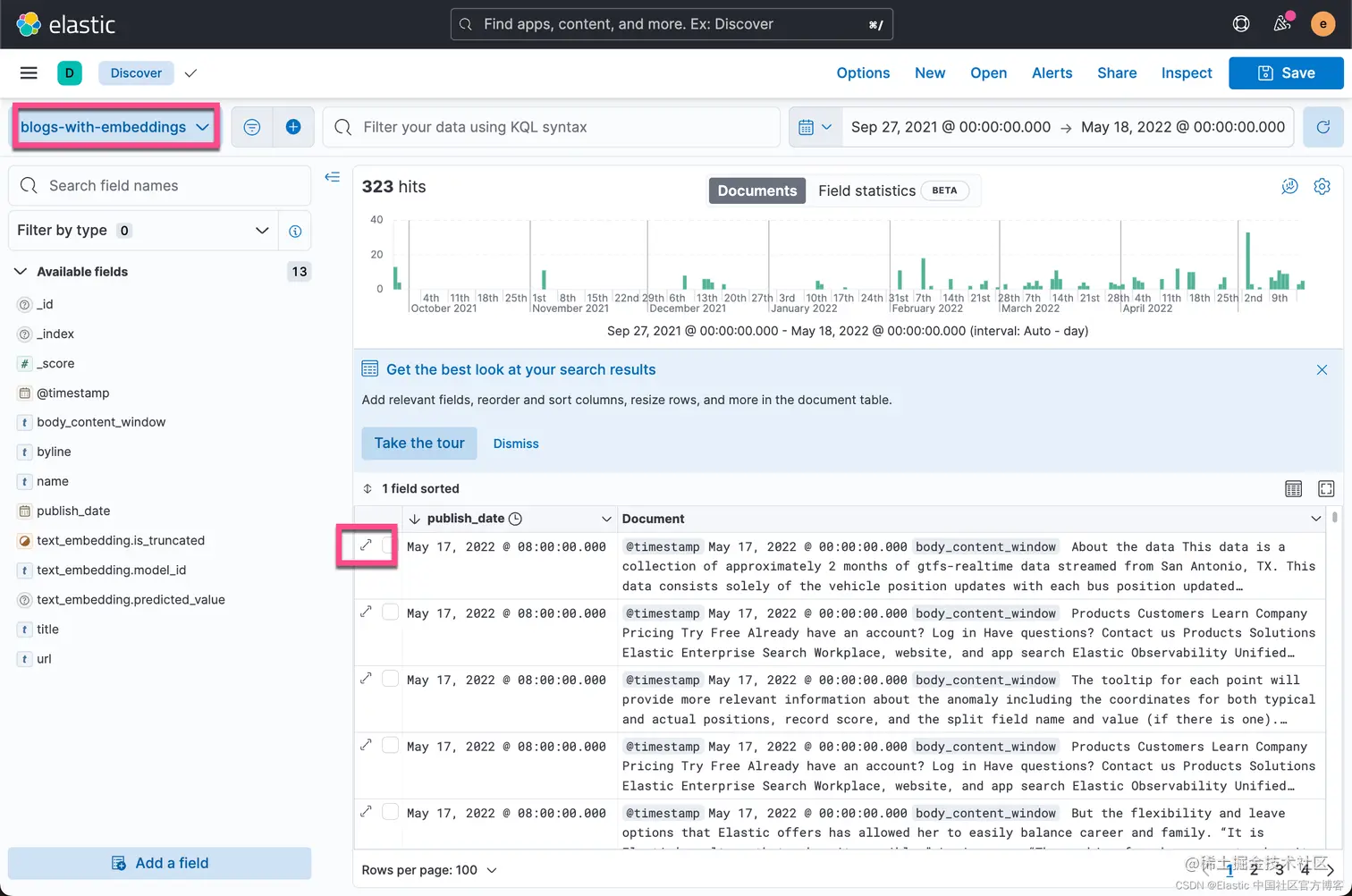
Task: Click Take the tour button
Action: click(x=419, y=444)
